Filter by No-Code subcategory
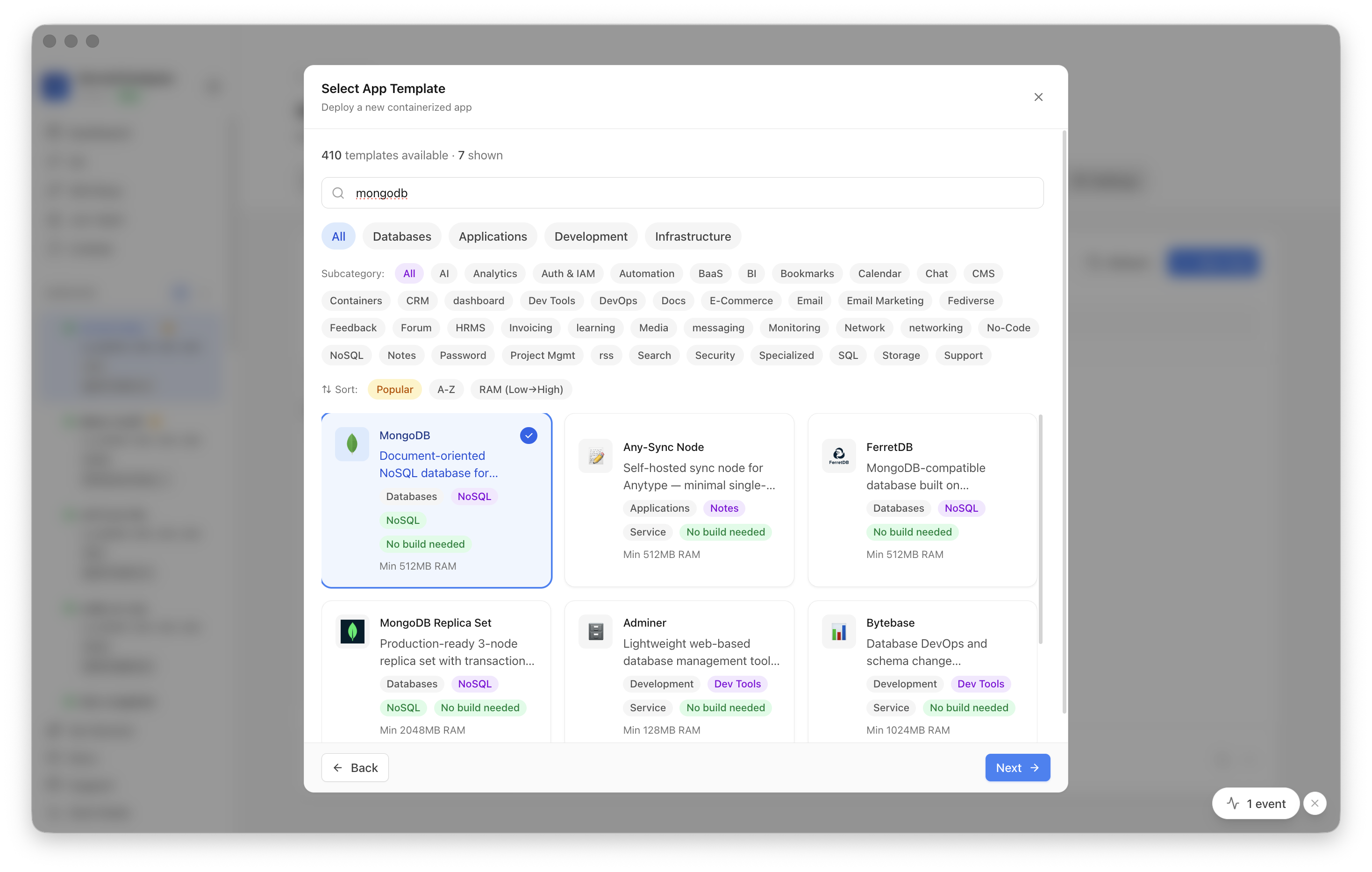1372x872 pixels. (1008, 328)
